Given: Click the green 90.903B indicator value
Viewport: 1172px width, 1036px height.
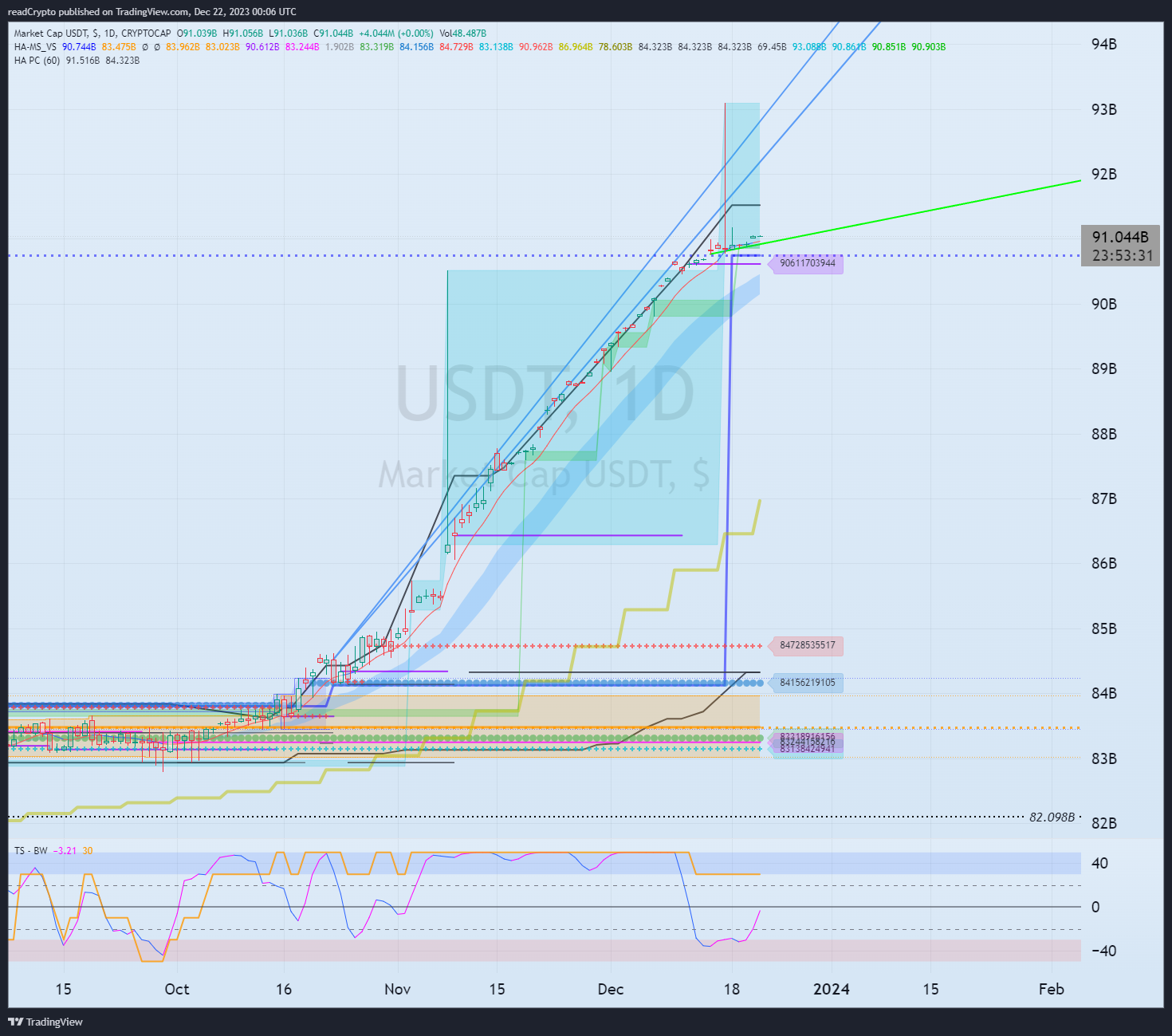Looking at the screenshot, I should (929, 47).
